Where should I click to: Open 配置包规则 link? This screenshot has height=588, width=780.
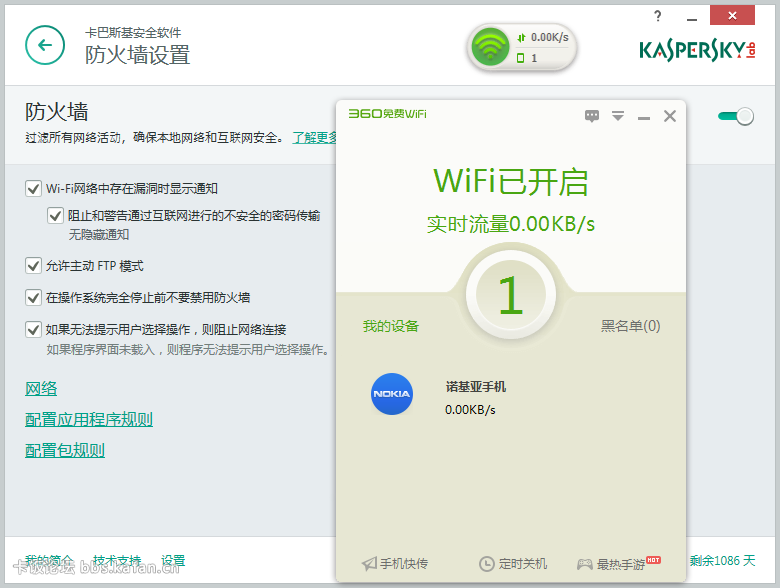coord(65,450)
